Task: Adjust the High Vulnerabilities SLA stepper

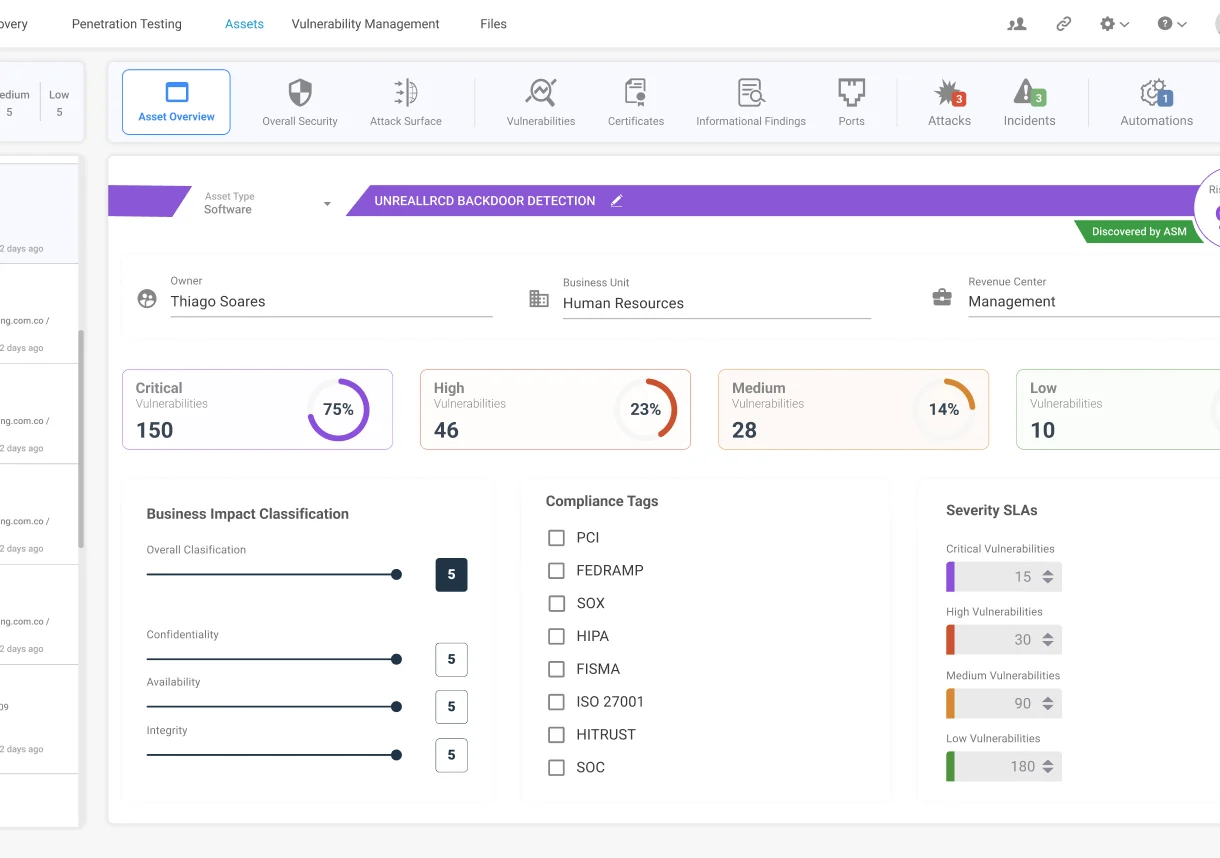Action: tap(1048, 640)
